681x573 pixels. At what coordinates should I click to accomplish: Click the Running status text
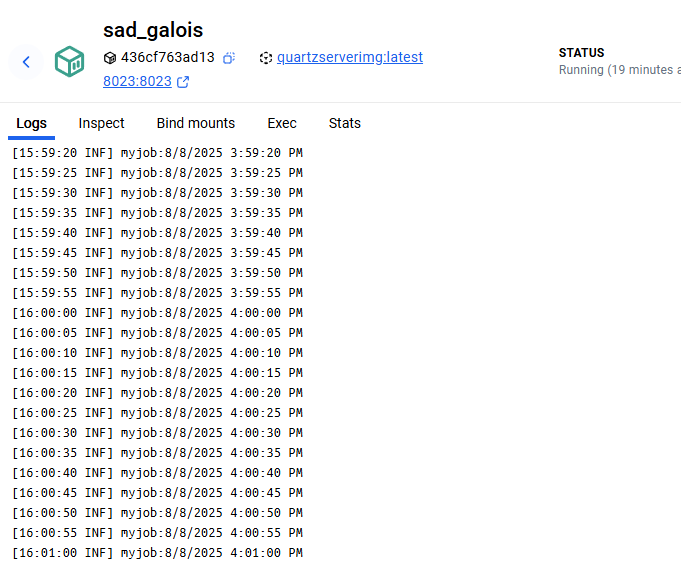(619, 70)
